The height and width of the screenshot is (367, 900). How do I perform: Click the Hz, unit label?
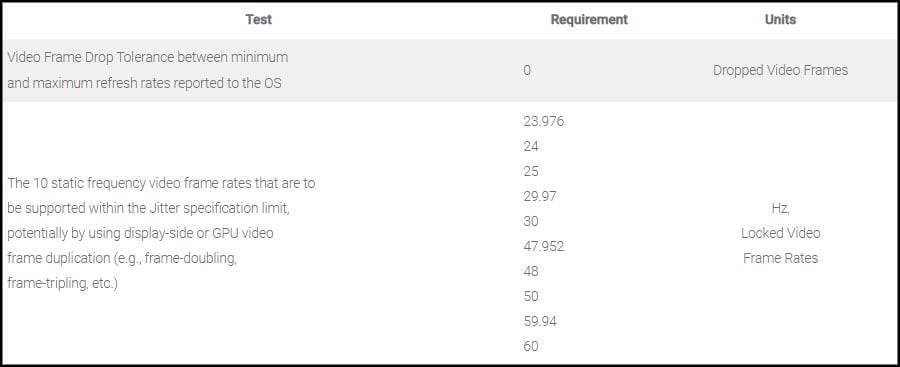click(780, 208)
